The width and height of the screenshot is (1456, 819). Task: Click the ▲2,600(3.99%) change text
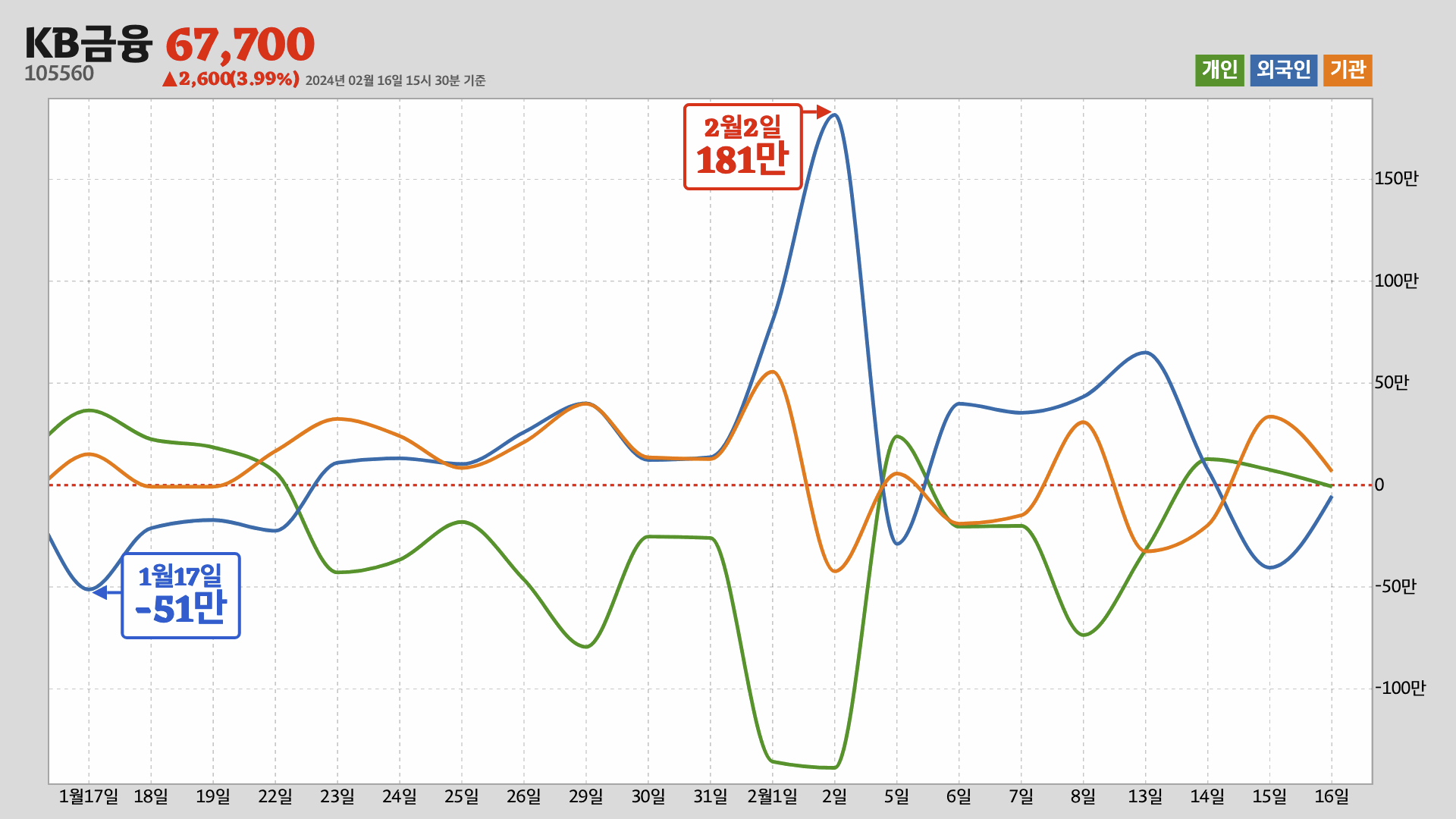231,79
